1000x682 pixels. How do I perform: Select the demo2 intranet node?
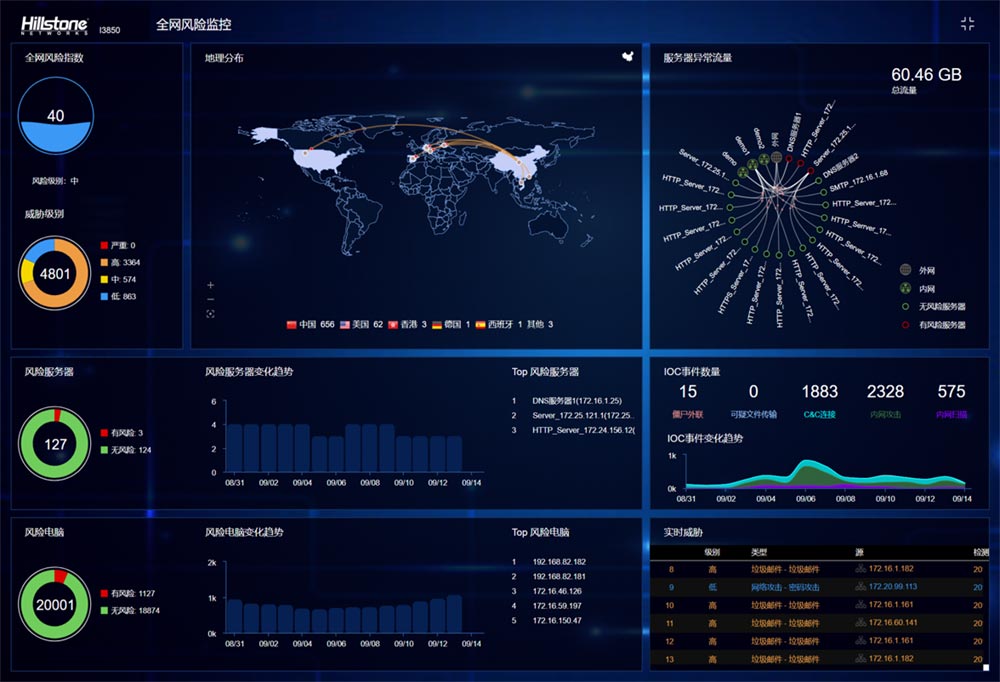763,159
